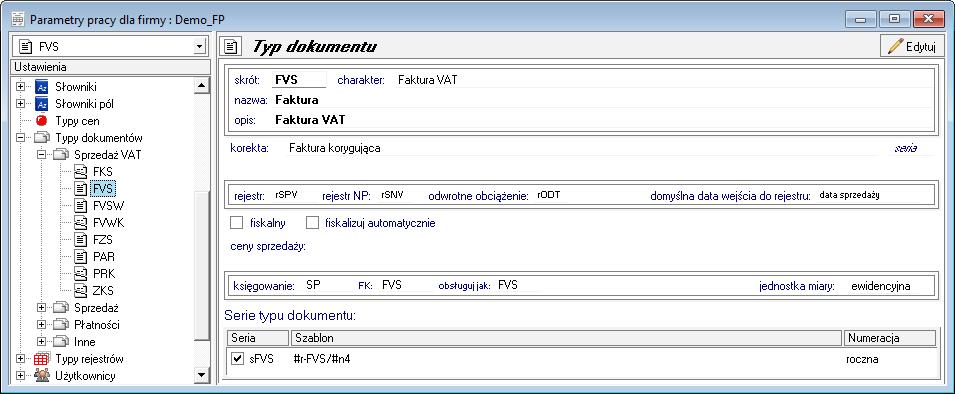Uncheck the sFVS series checkbox
The width and height of the screenshot is (955, 394).
[x=238, y=359]
